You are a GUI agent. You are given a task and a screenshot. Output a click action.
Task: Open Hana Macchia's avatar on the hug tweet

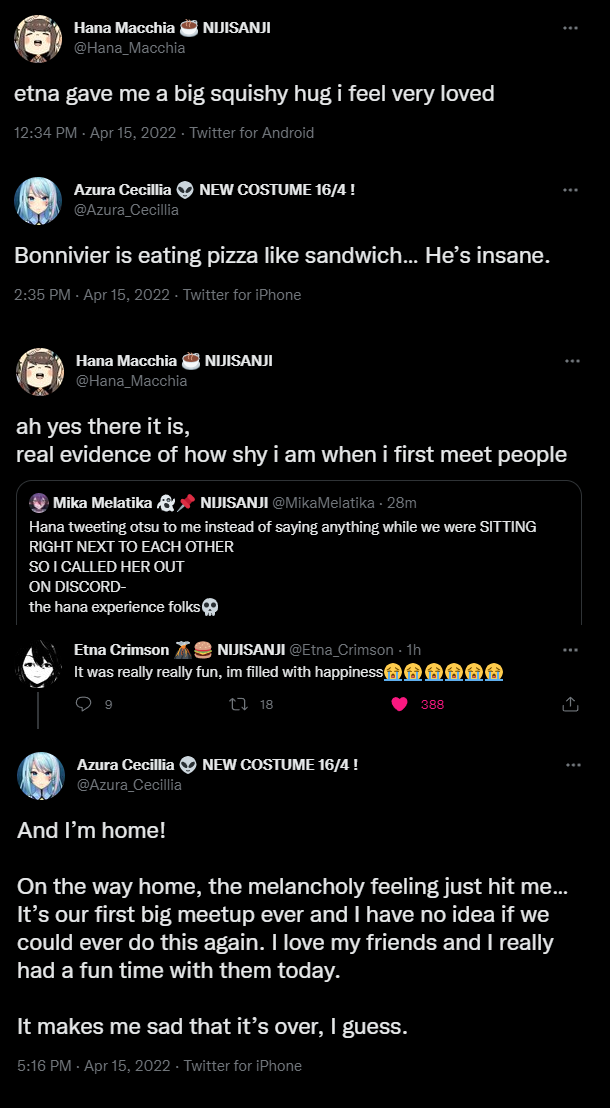(x=39, y=38)
